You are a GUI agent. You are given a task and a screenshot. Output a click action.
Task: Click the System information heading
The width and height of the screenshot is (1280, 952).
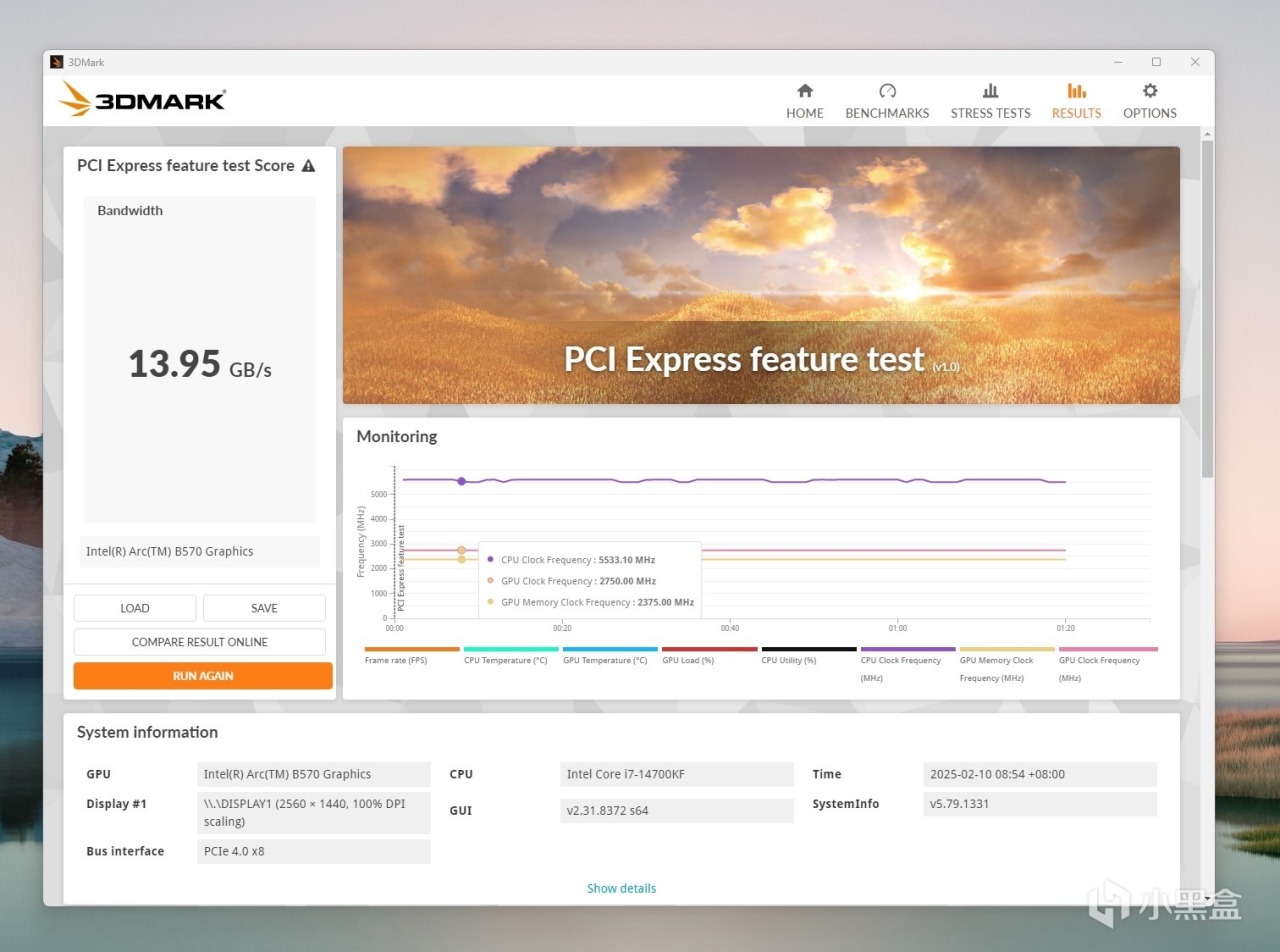point(147,732)
